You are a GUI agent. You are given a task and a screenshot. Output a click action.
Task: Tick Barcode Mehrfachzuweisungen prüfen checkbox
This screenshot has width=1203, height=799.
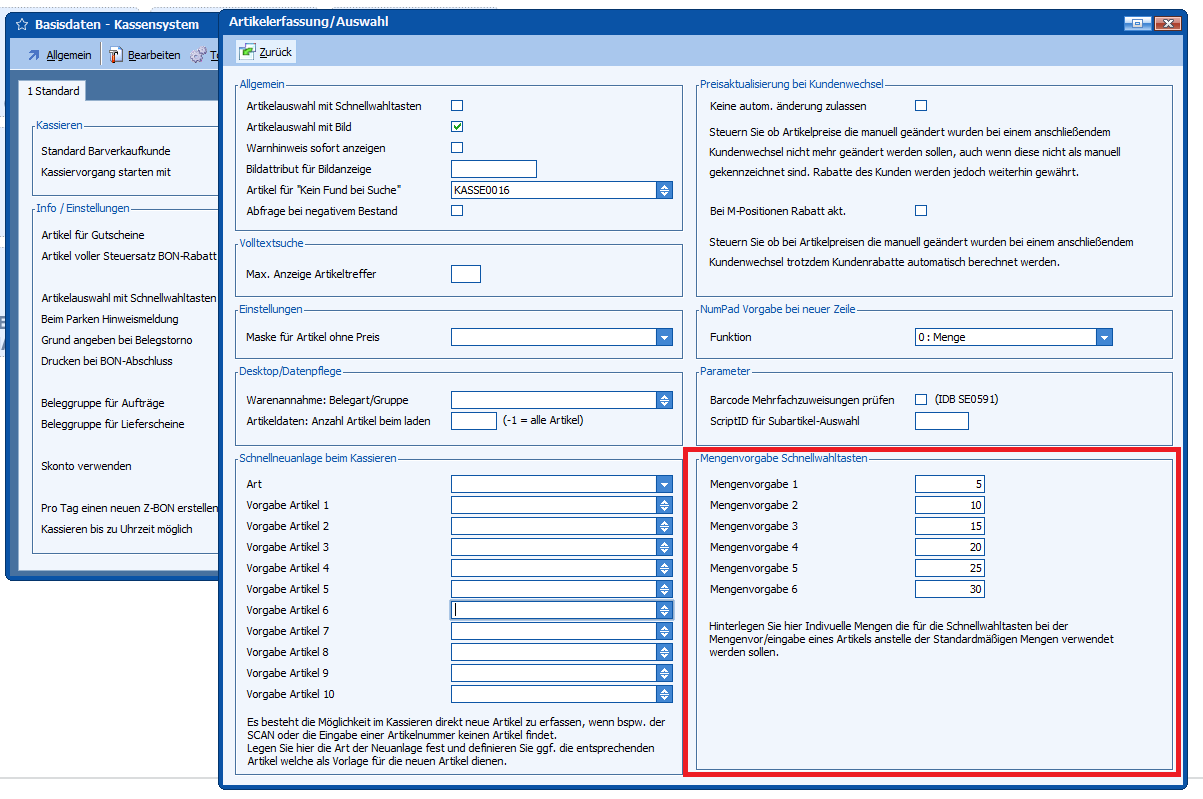click(x=921, y=400)
